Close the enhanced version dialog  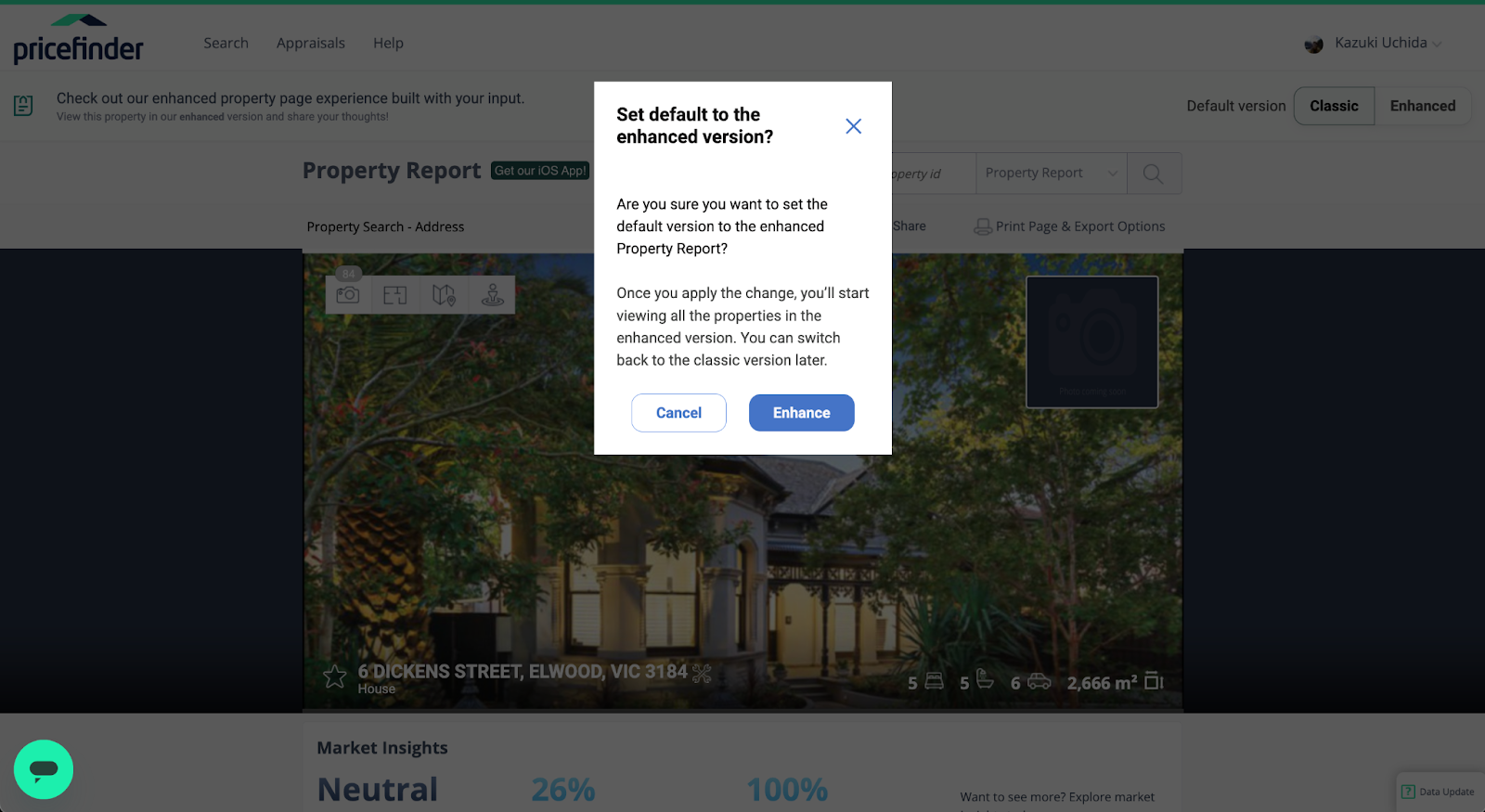854,126
